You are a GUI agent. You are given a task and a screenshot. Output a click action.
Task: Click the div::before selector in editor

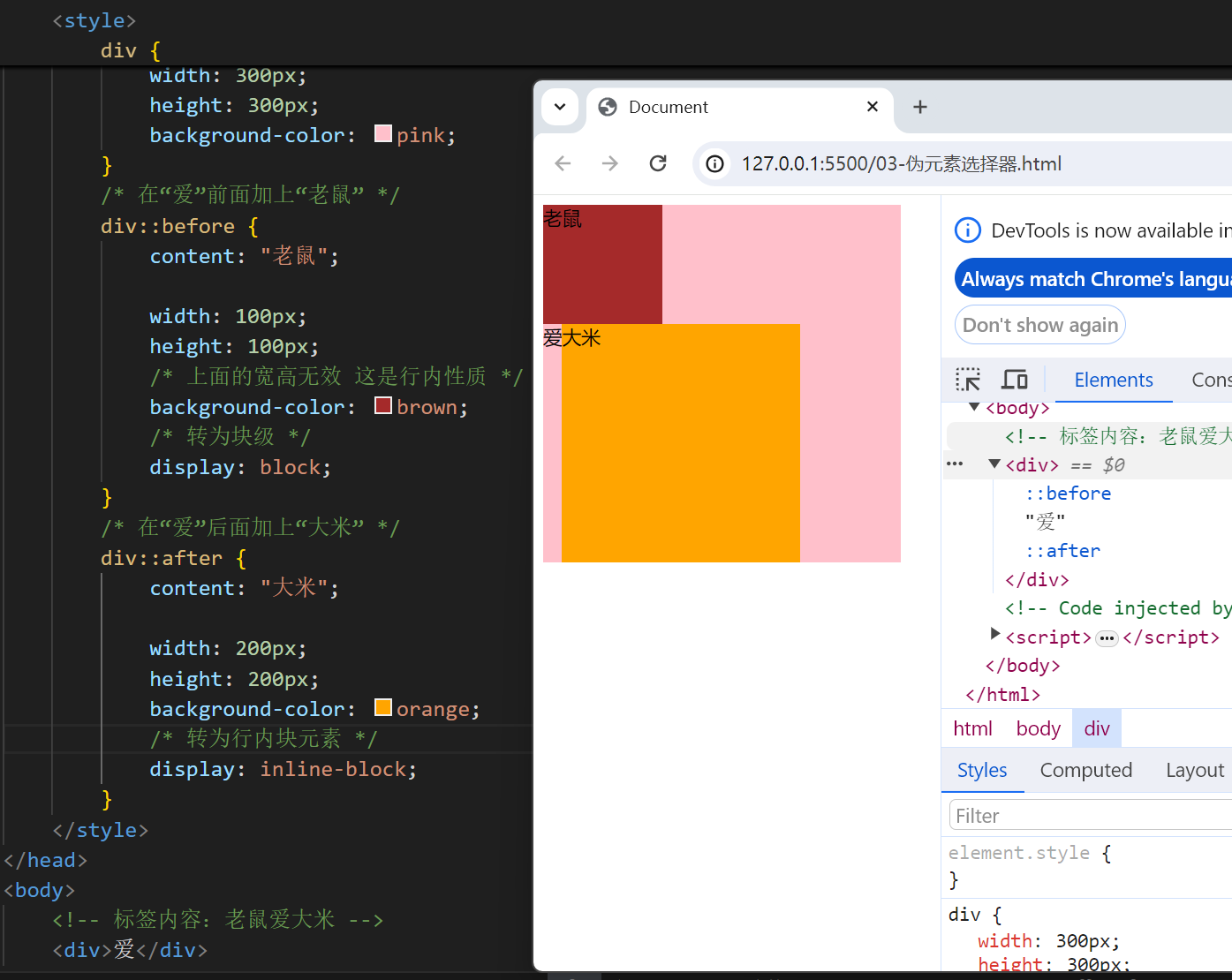pos(168,226)
